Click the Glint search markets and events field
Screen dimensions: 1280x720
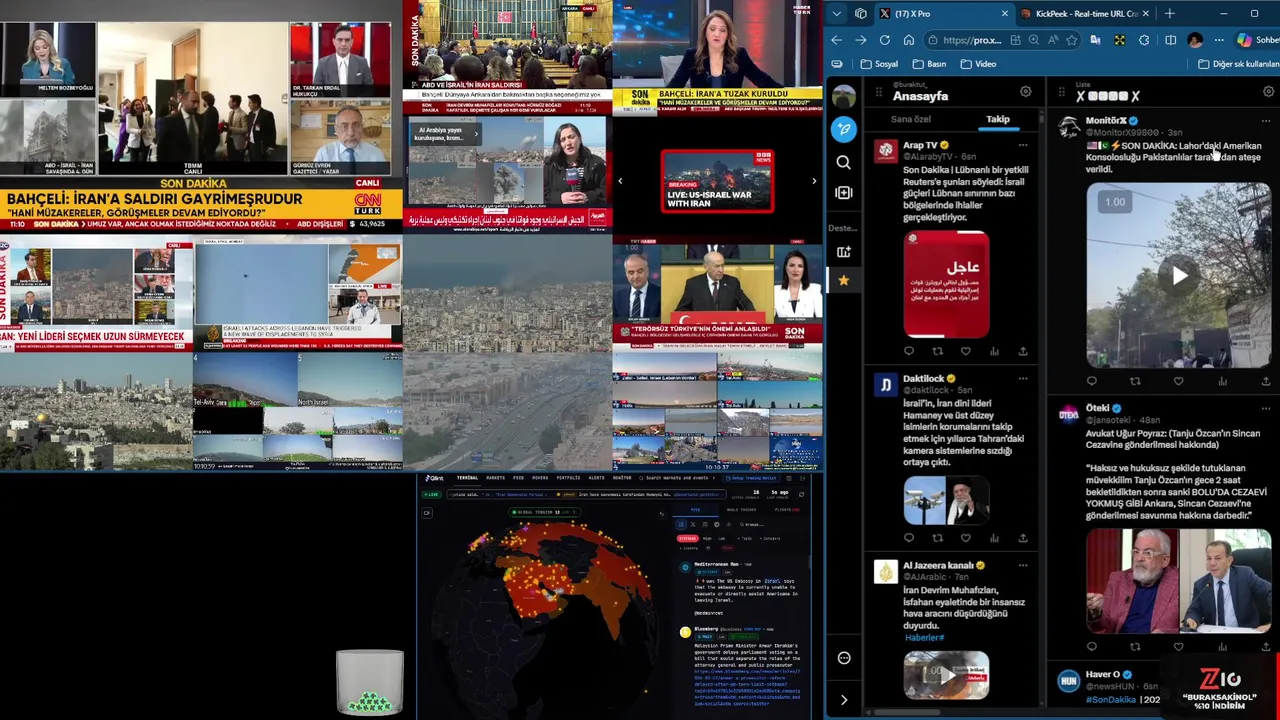[x=677, y=478]
